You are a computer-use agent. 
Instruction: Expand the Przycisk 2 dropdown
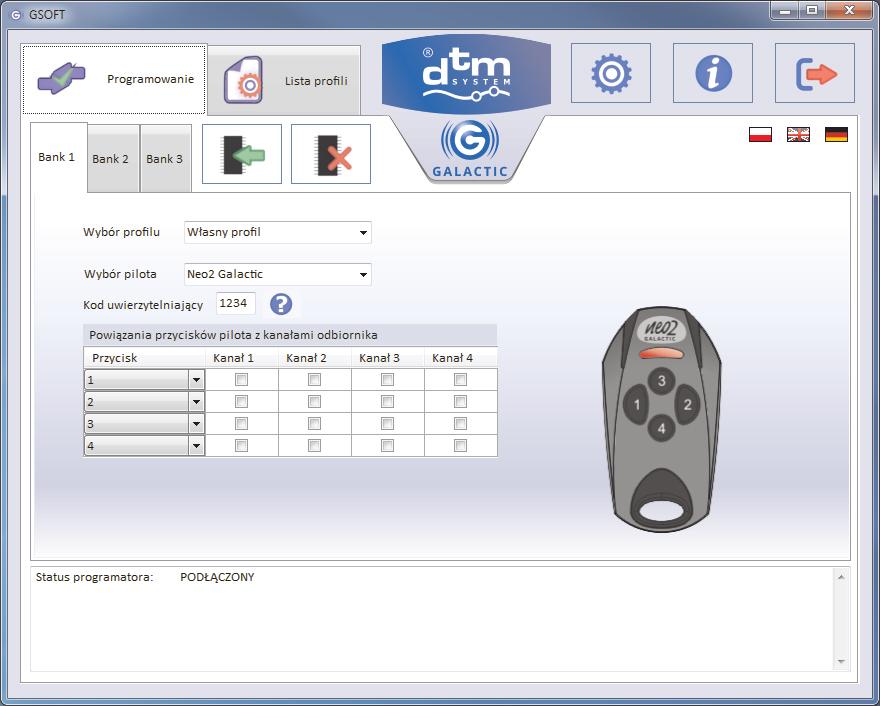(x=196, y=402)
